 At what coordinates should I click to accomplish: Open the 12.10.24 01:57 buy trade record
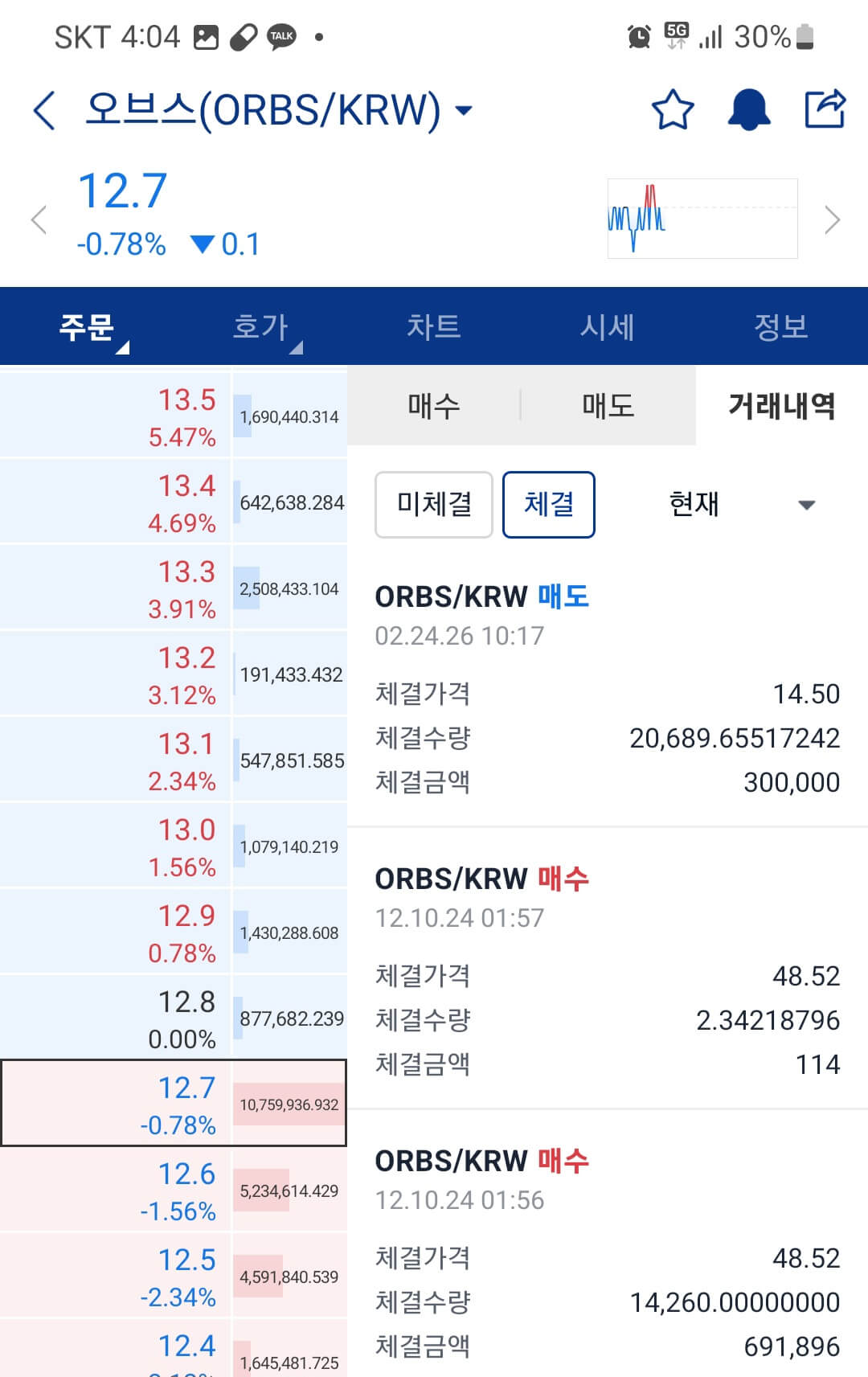click(x=608, y=970)
